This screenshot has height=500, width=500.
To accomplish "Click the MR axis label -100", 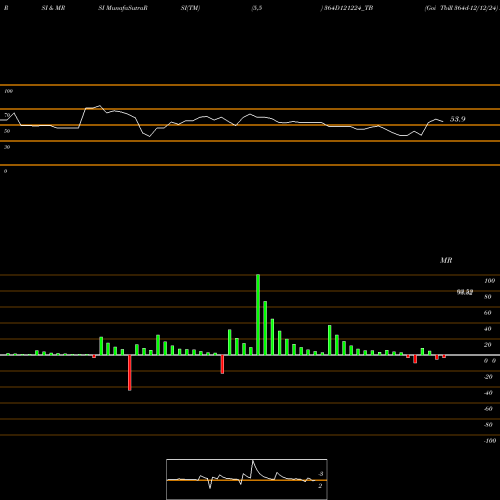I will click(x=490, y=441).
